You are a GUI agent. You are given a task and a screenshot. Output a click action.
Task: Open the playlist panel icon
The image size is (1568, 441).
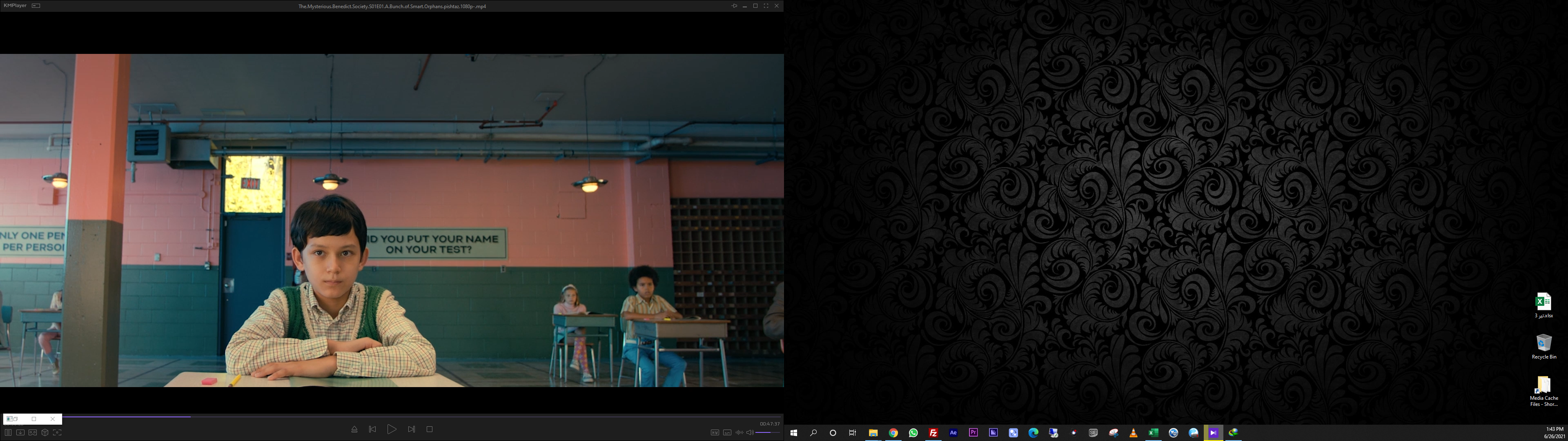8,432
